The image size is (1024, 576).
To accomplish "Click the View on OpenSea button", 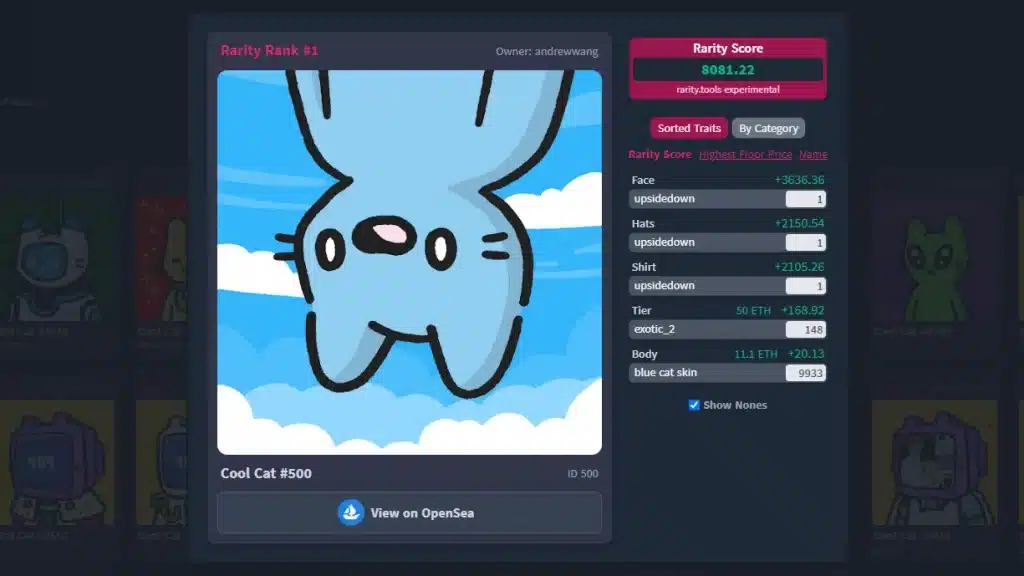I will [x=409, y=513].
